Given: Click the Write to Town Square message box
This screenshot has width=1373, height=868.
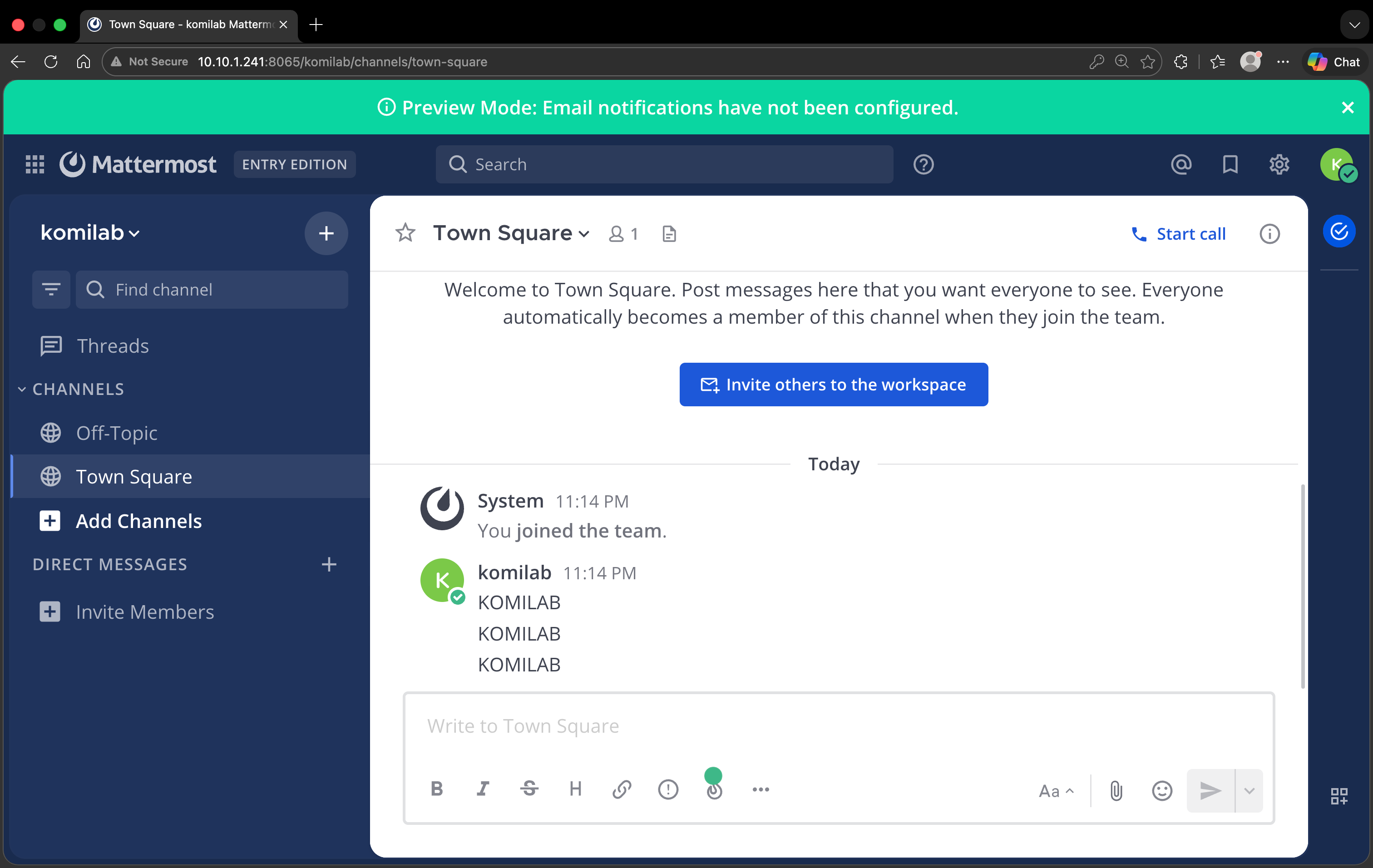Looking at the screenshot, I should (x=838, y=726).
